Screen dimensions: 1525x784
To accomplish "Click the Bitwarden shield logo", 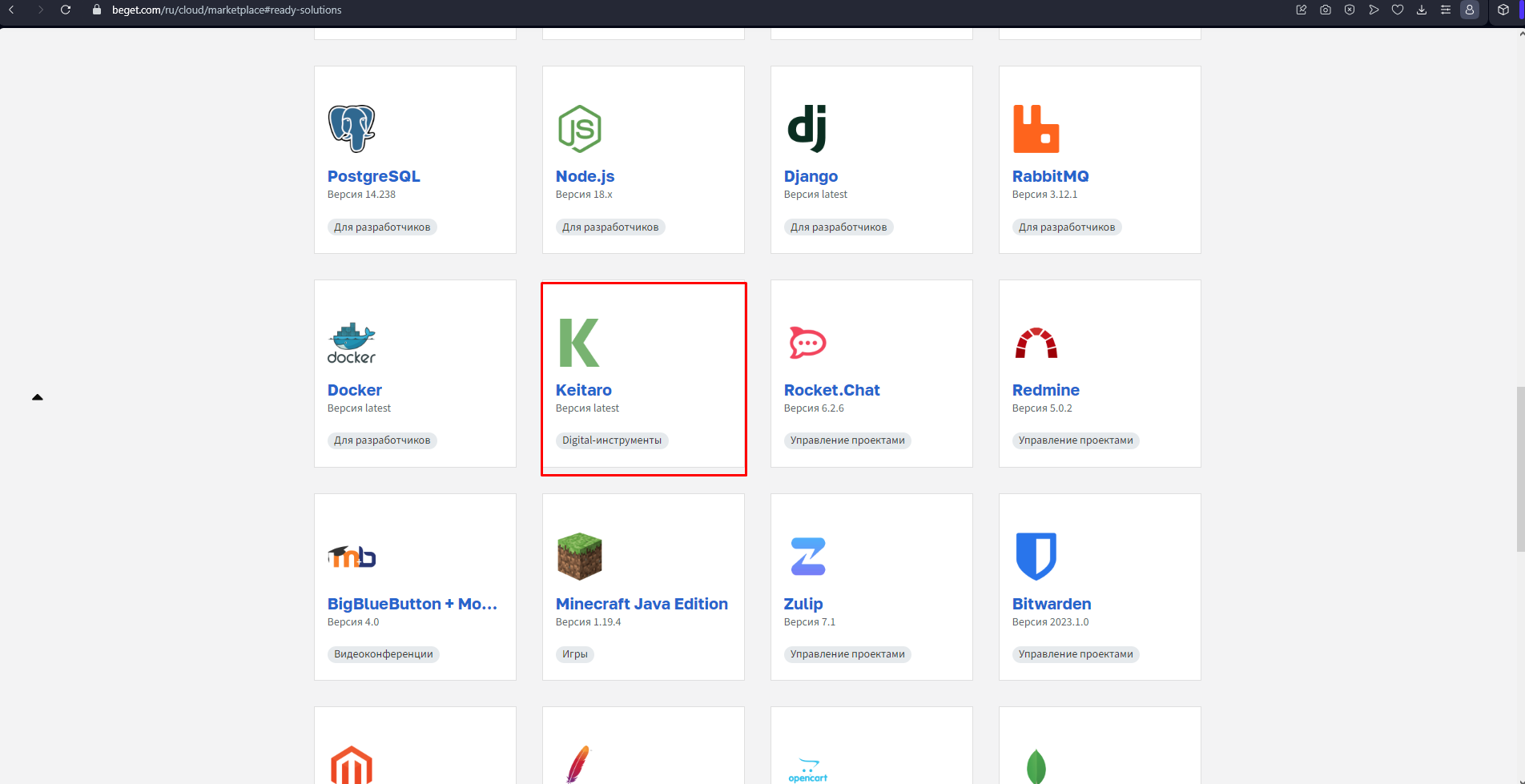I will (x=1036, y=557).
